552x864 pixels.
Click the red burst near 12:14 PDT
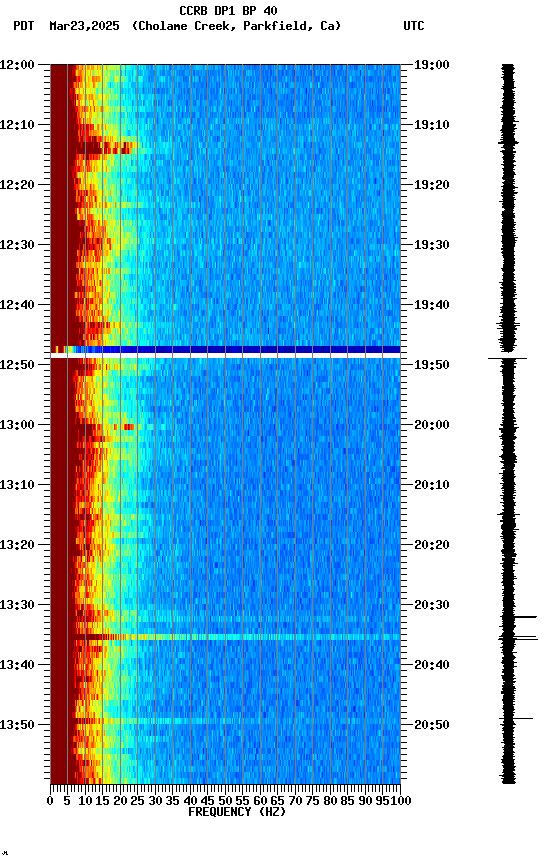coord(105,148)
